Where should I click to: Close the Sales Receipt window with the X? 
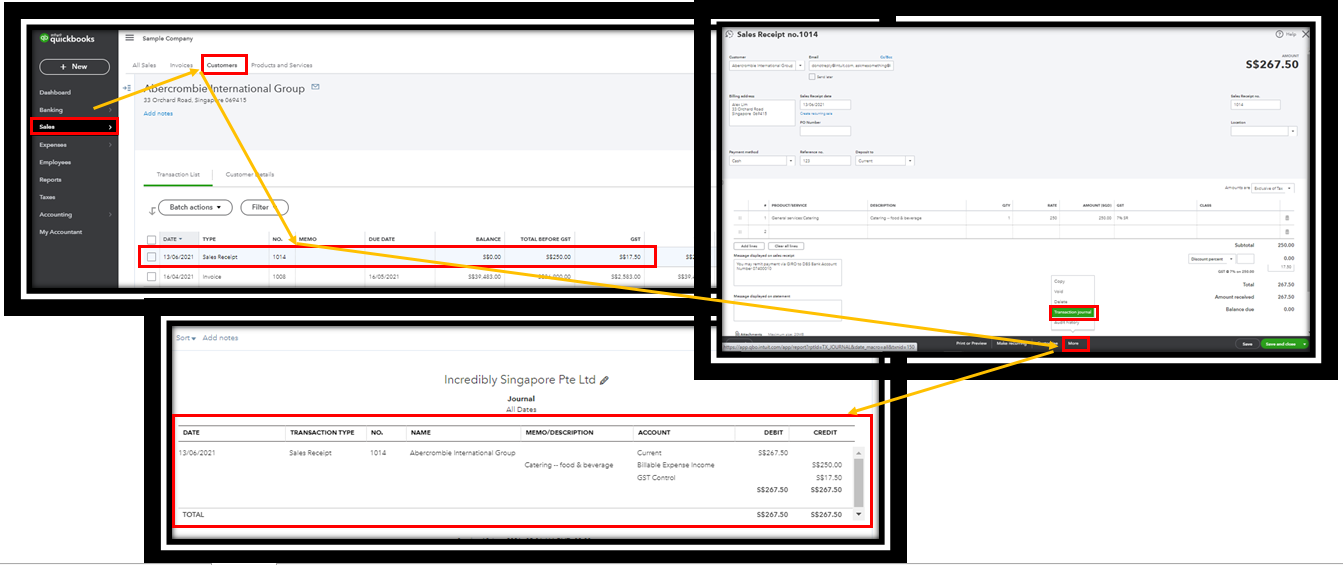1305,34
